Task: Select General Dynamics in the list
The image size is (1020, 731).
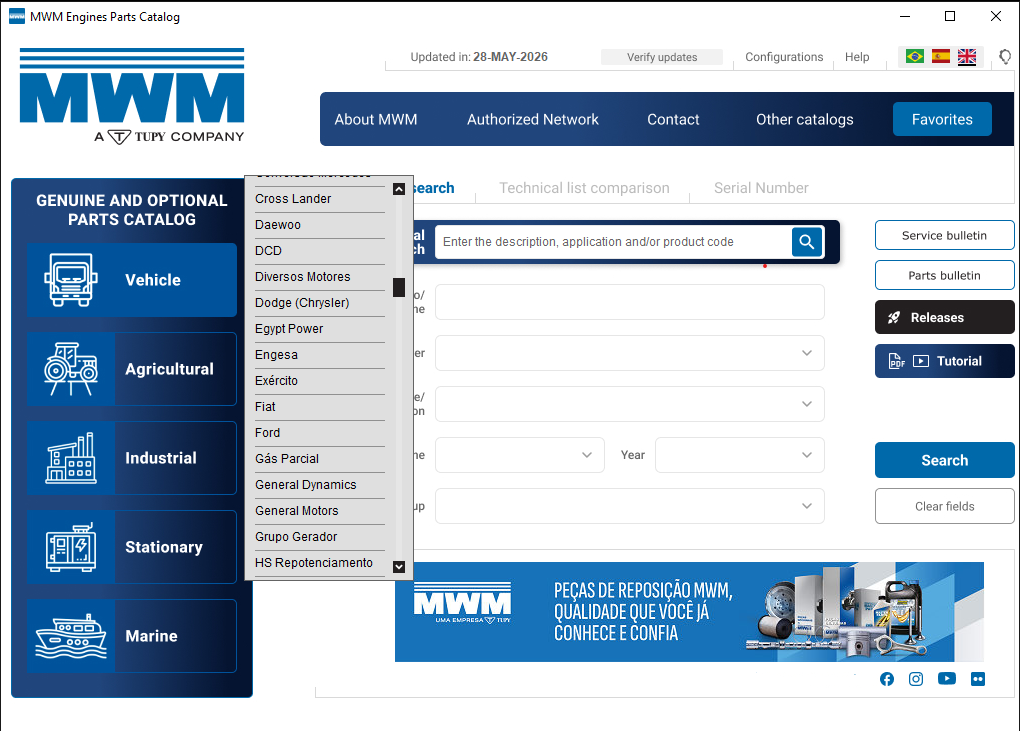Action: pos(319,485)
